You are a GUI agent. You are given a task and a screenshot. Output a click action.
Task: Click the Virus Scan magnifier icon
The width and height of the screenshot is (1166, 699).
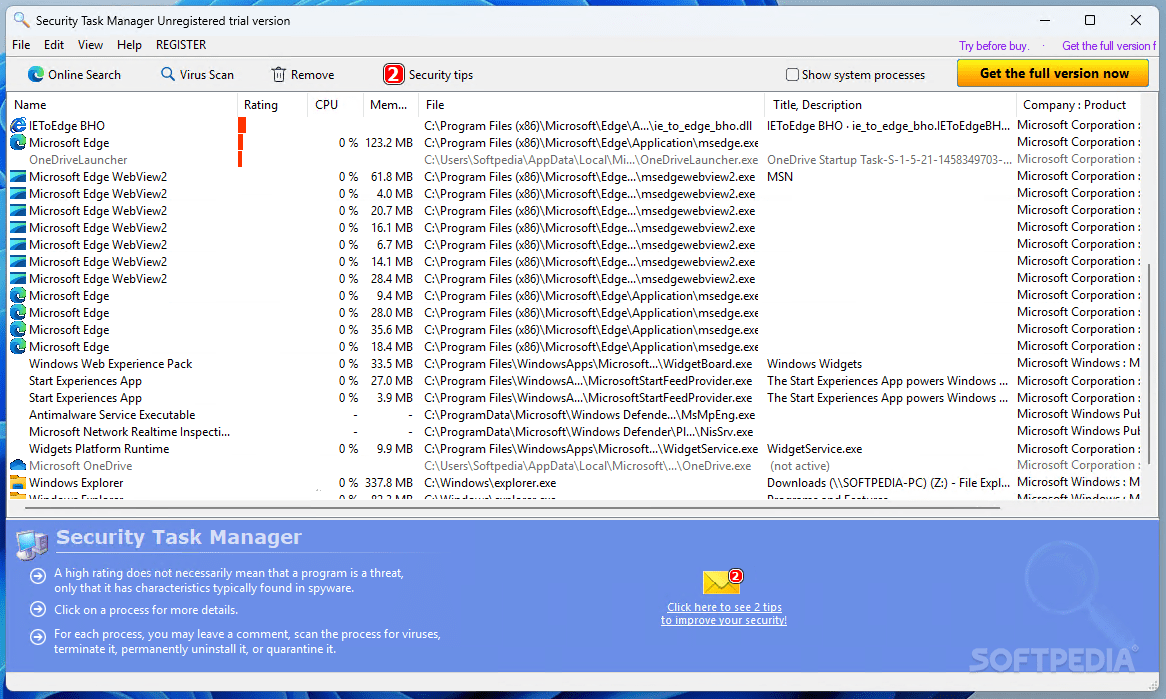[x=168, y=74]
